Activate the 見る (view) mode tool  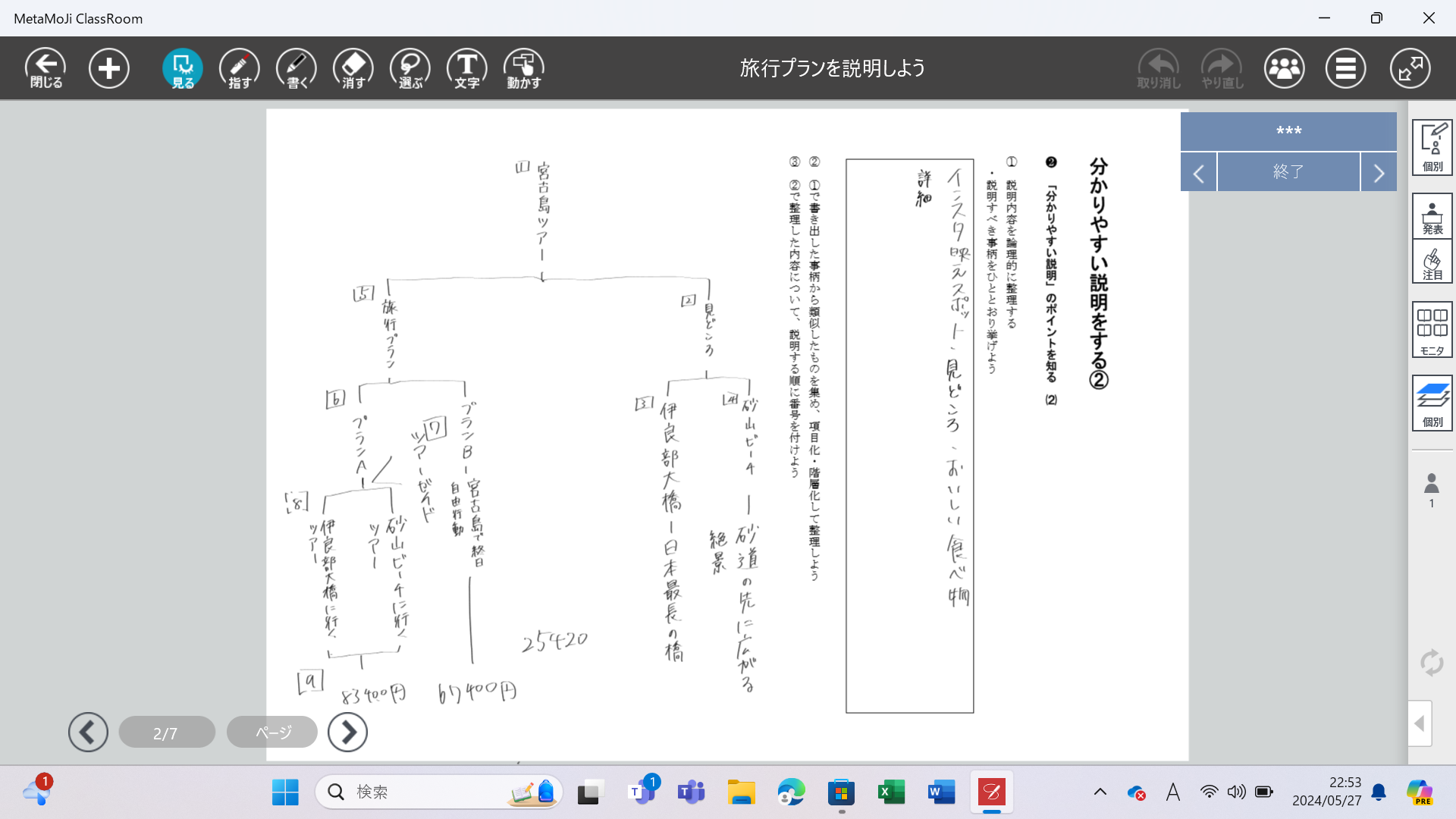182,68
